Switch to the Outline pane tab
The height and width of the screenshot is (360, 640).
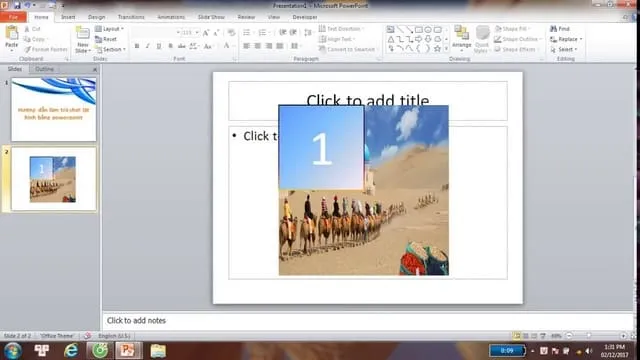pyautogui.click(x=44, y=69)
